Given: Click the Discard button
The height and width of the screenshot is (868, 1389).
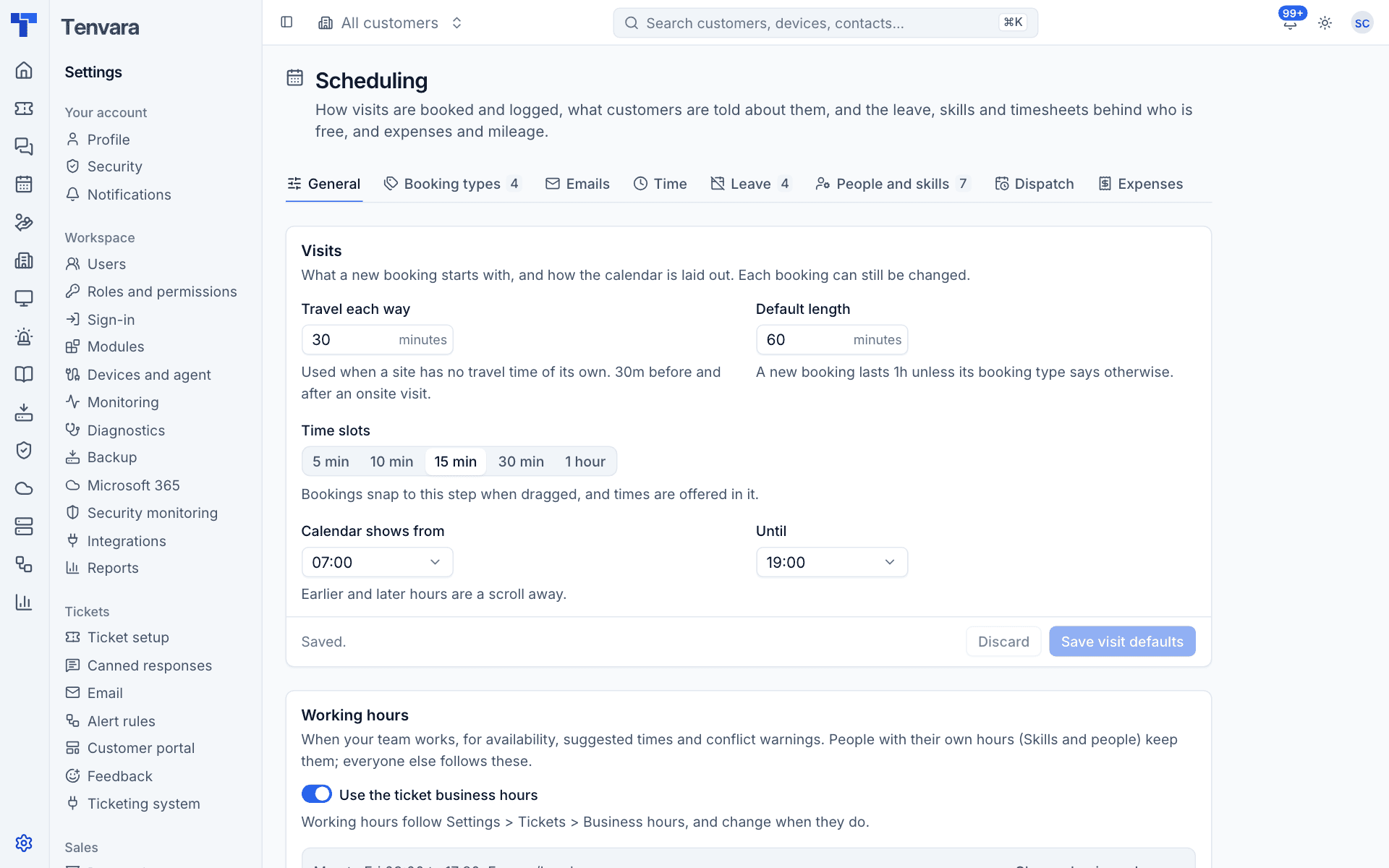Looking at the screenshot, I should [x=1003, y=642].
